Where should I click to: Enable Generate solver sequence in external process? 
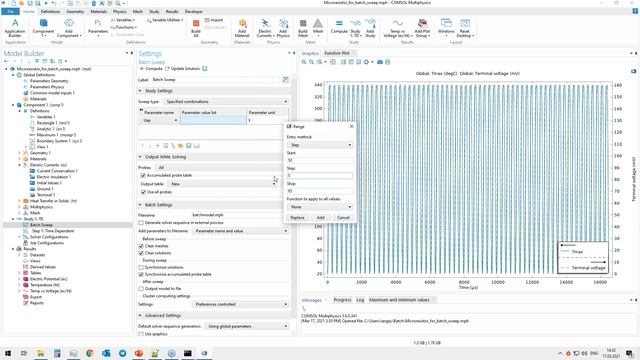(x=141, y=223)
